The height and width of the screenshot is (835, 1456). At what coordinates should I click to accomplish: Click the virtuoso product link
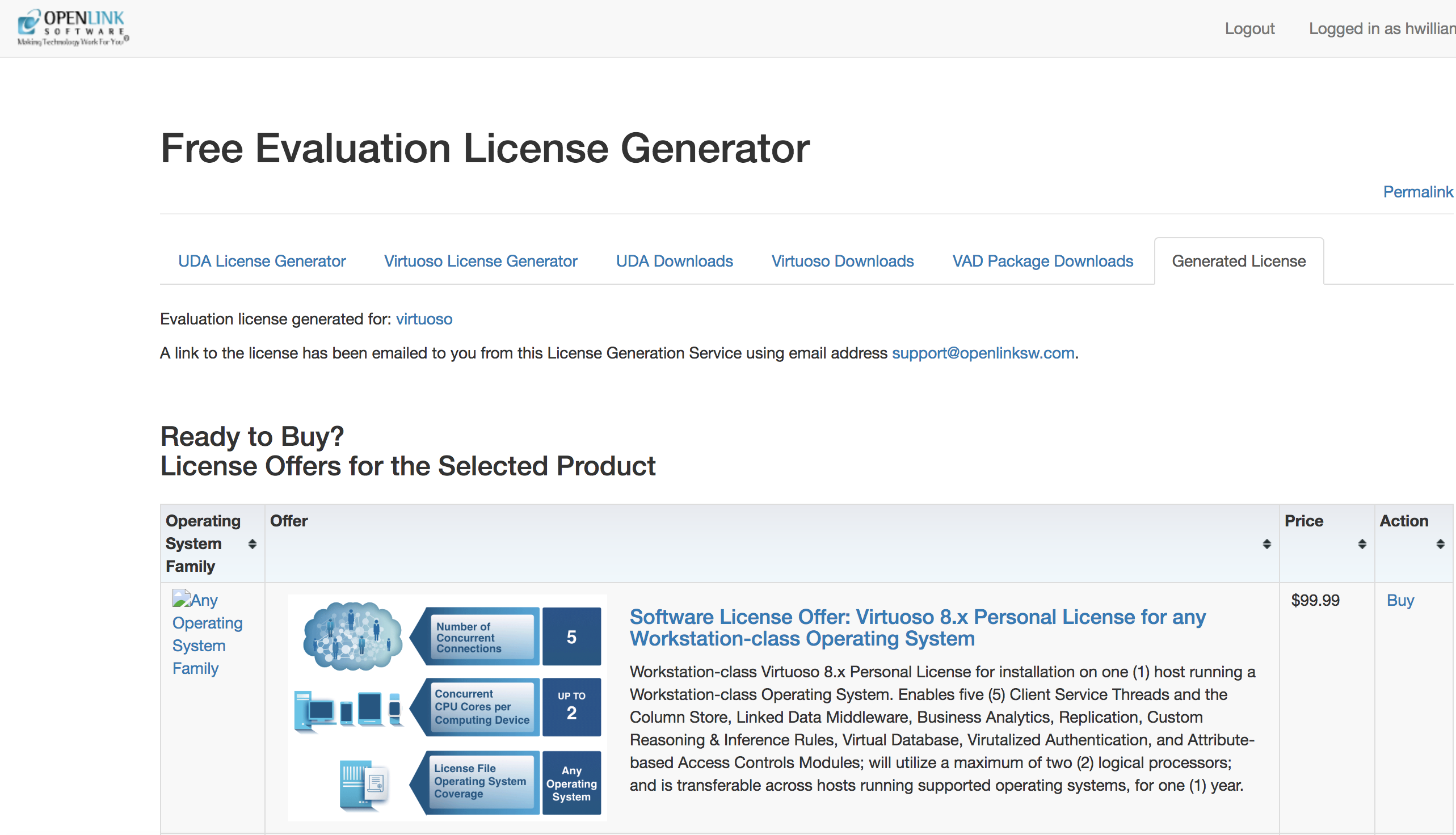pyautogui.click(x=424, y=319)
